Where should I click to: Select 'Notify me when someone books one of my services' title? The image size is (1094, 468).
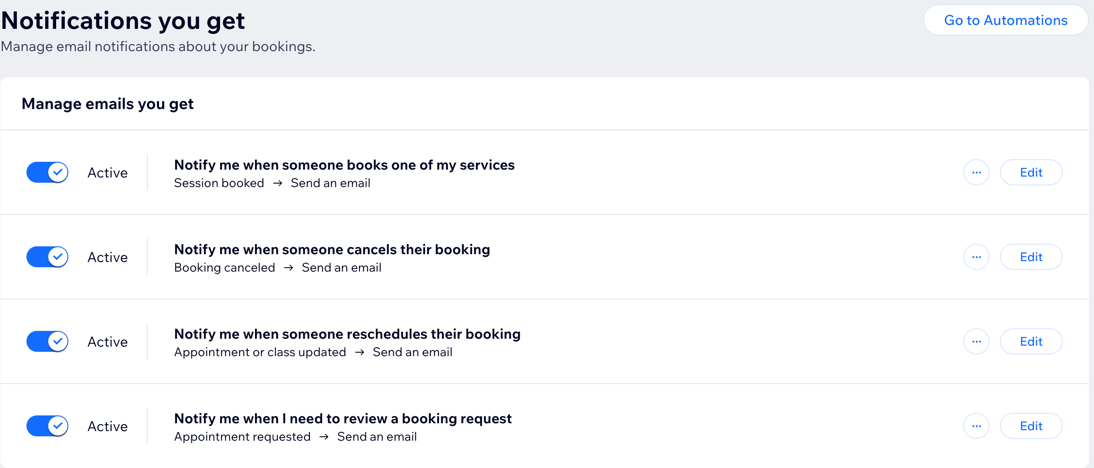tap(344, 165)
